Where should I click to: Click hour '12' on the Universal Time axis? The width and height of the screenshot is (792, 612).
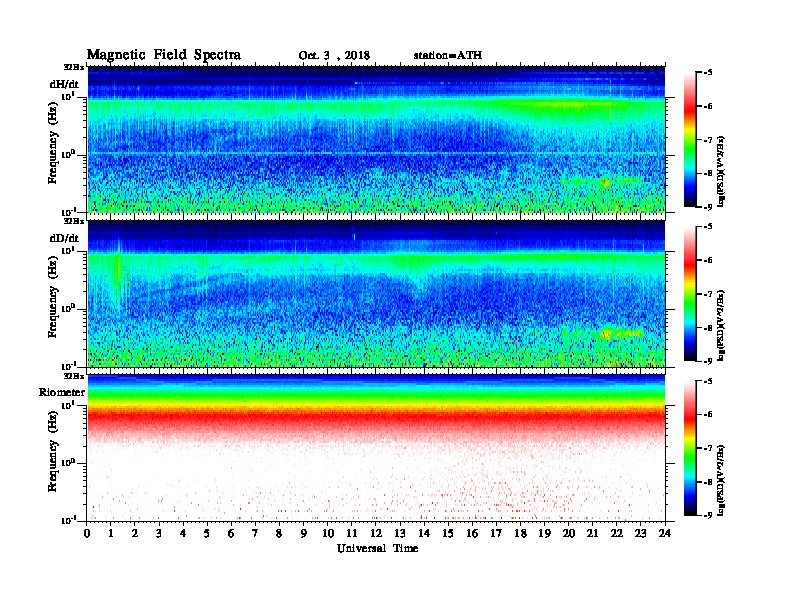click(x=376, y=533)
